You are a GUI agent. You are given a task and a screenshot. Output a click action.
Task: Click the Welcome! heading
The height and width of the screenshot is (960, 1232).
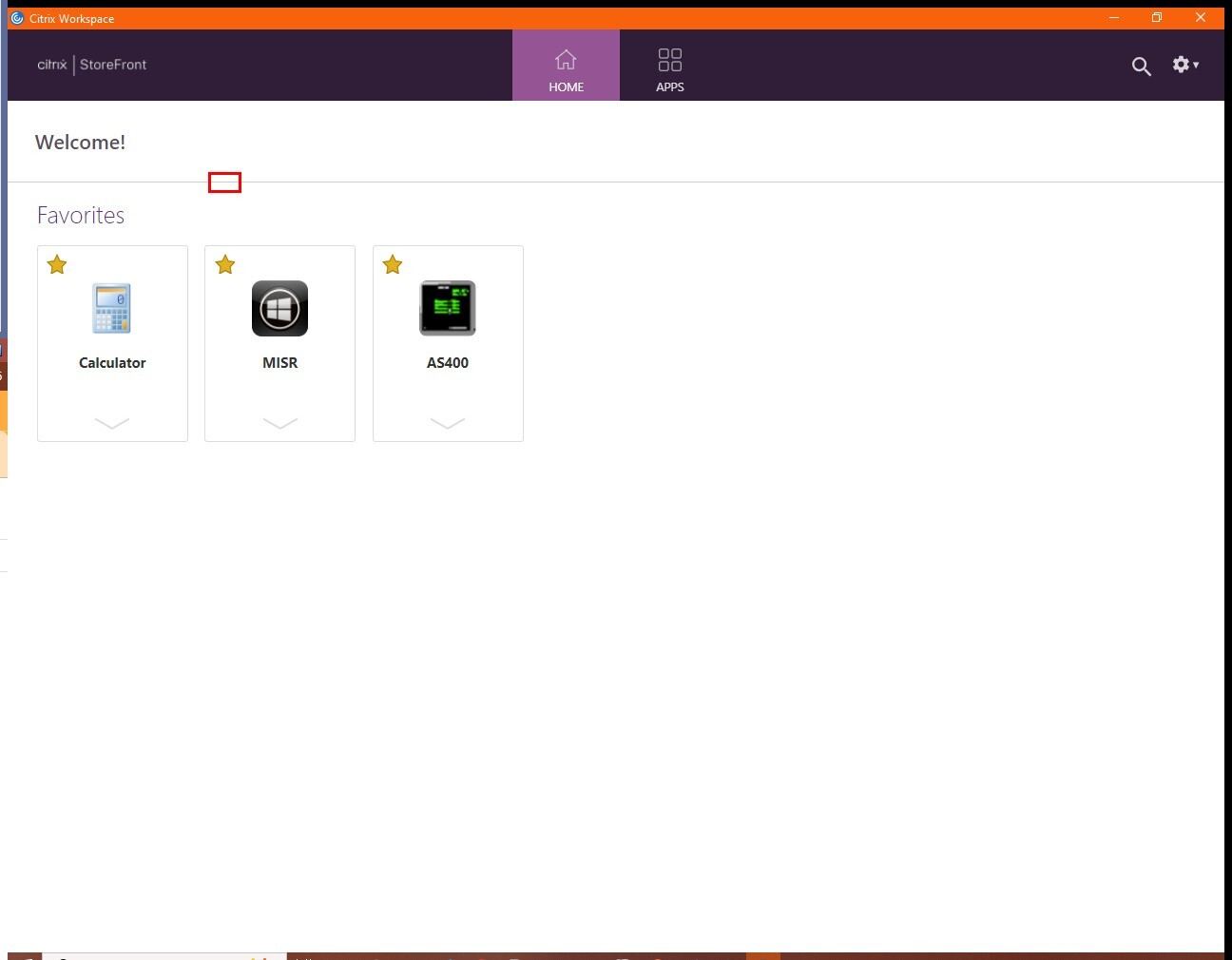[80, 143]
